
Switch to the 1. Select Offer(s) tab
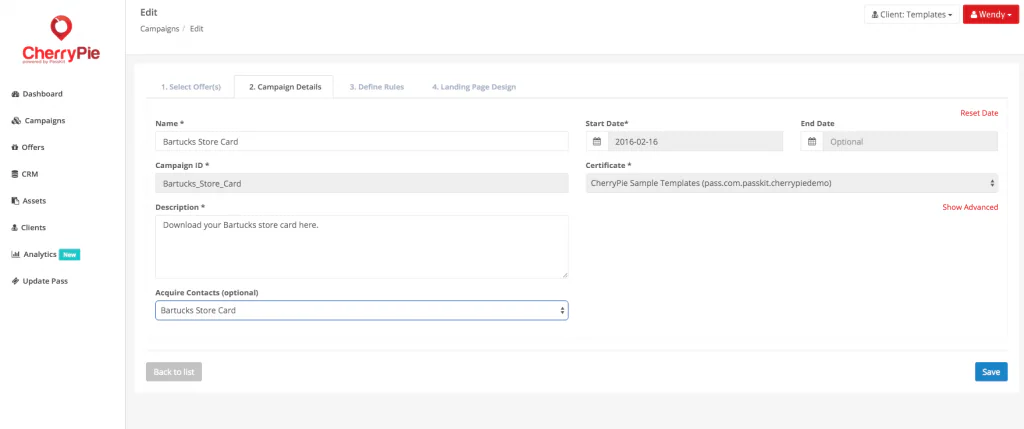[x=191, y=87]
